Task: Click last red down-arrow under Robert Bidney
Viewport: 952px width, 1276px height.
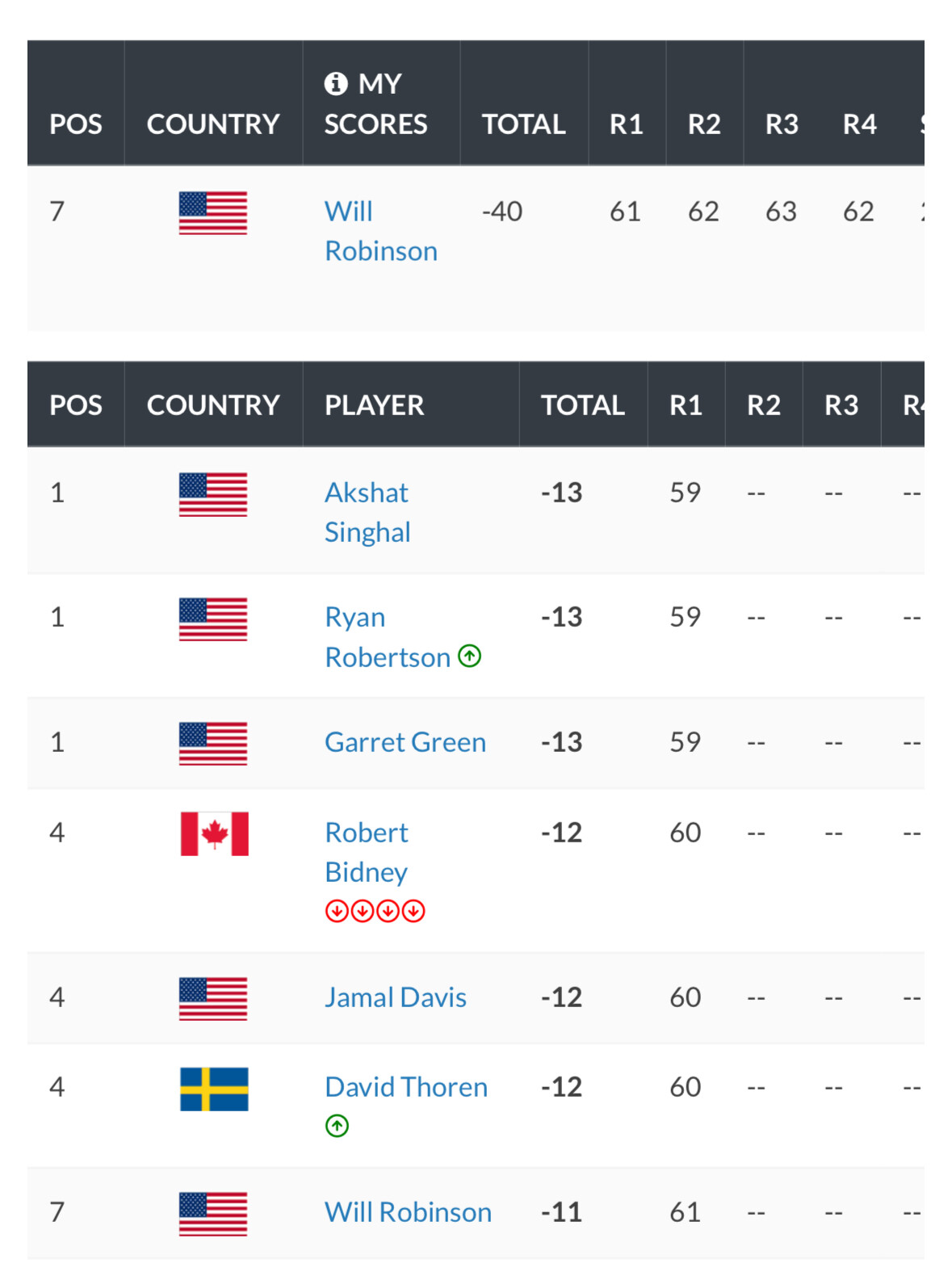Action: pyautogui.click(x=413, y=911)
